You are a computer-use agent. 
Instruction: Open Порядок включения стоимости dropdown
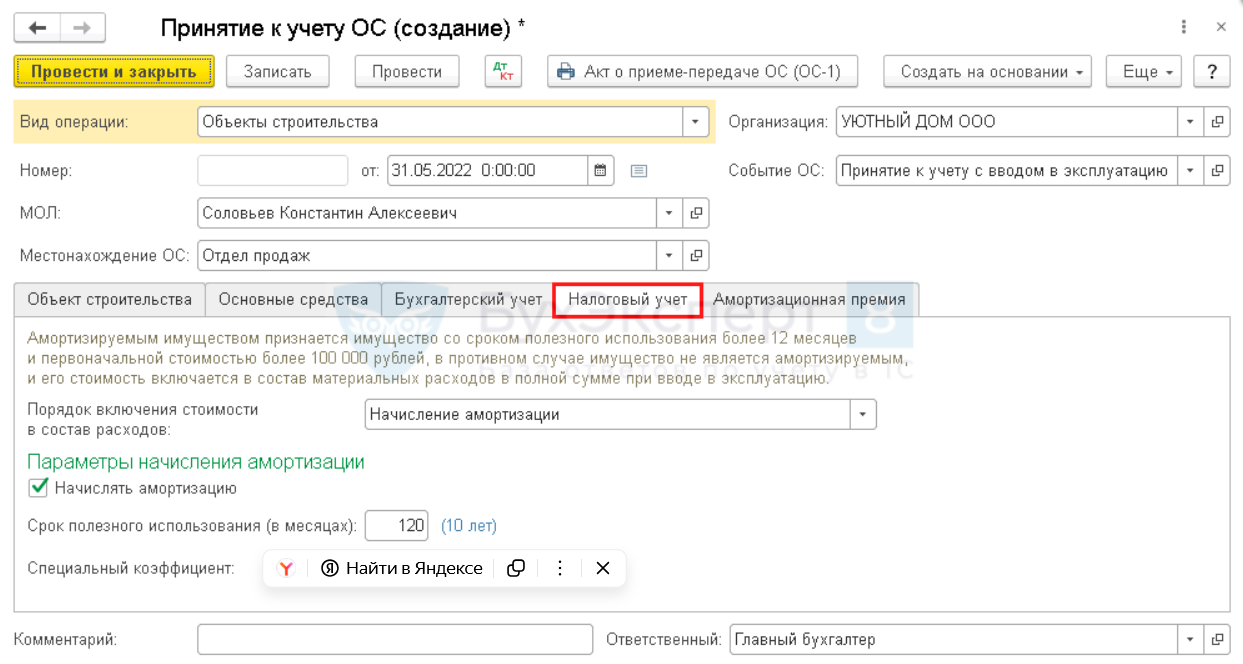[x=863, y=414]
